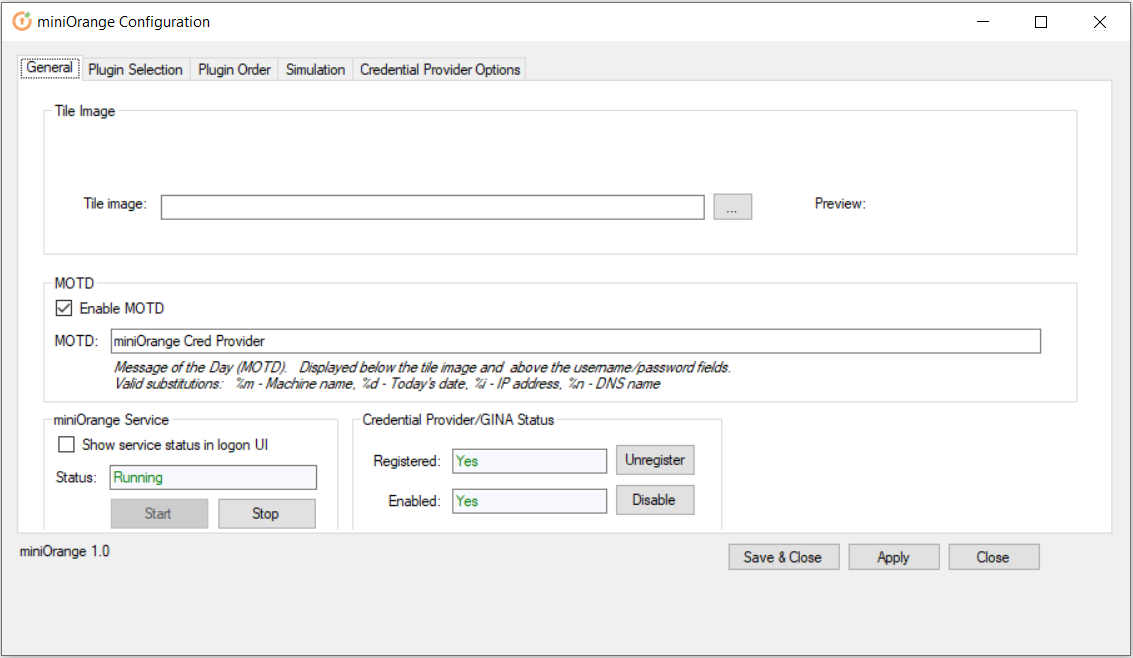Switch to the Simulation tab

315,69
